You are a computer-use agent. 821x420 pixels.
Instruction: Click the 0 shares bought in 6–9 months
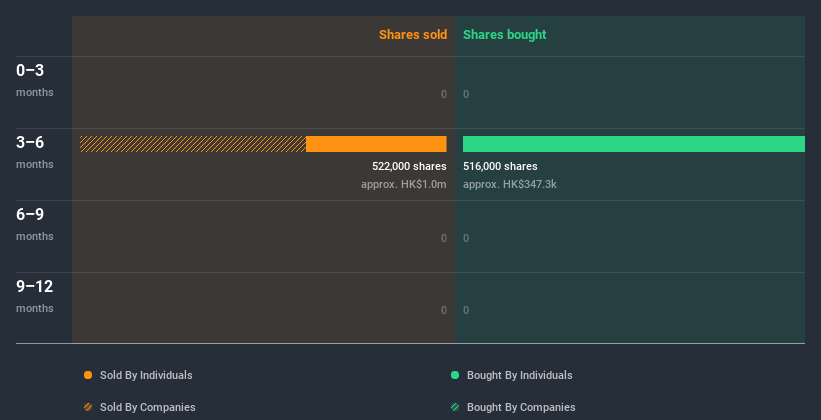(466, 238)
